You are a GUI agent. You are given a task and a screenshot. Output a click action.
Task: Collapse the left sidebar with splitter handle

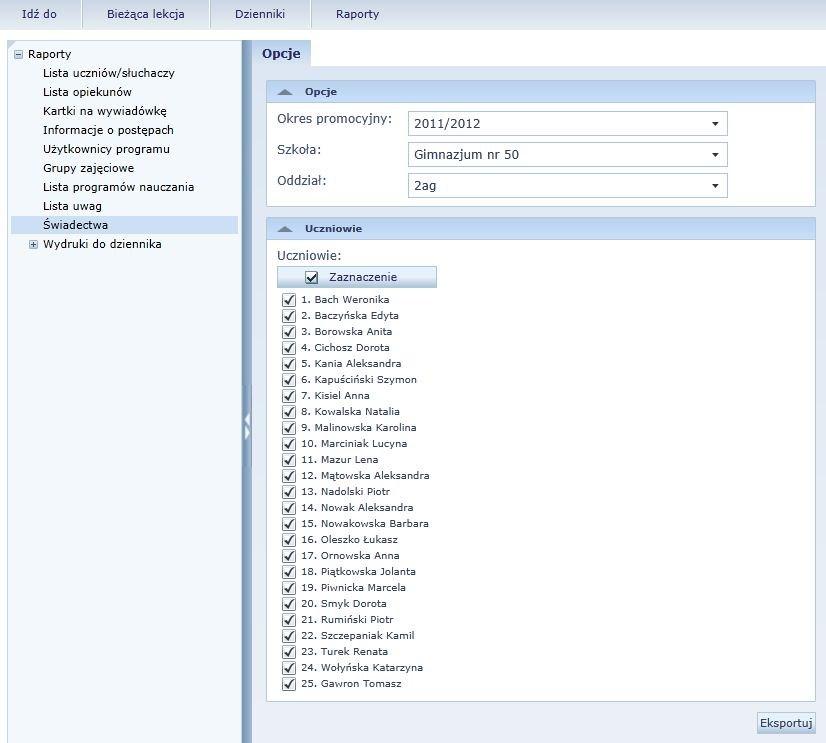(x=247, y=426)
